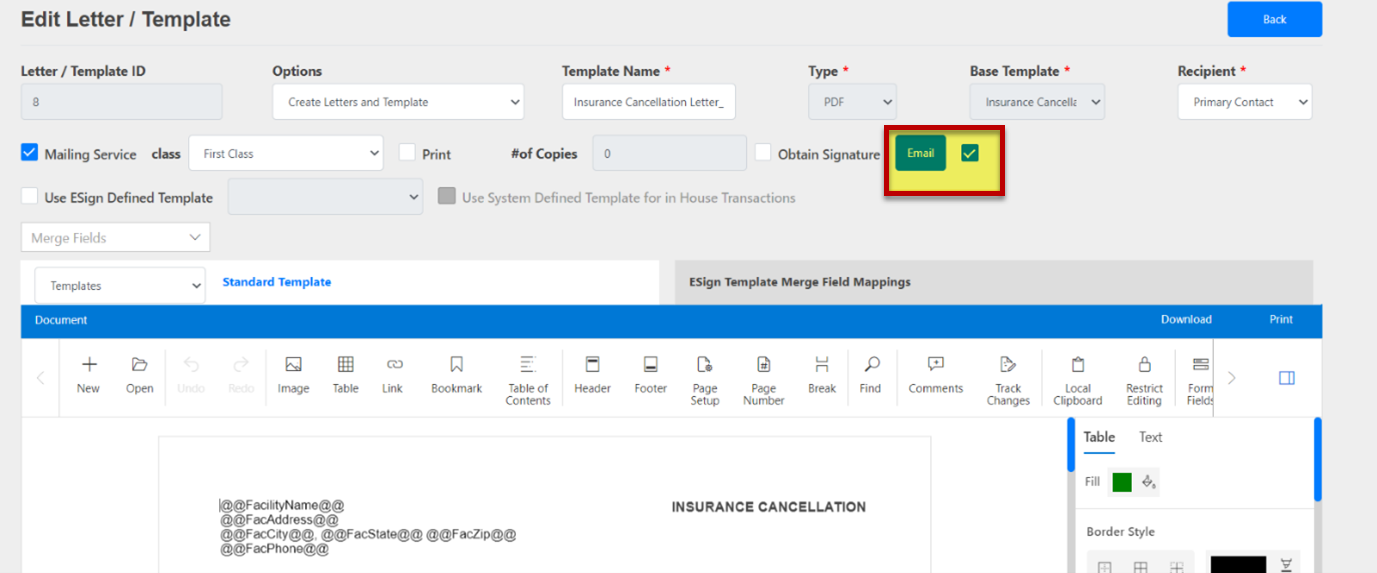Click the border color bucket icon
The height and width of the screenshot is (573, 1377).
coord(1287,565)
